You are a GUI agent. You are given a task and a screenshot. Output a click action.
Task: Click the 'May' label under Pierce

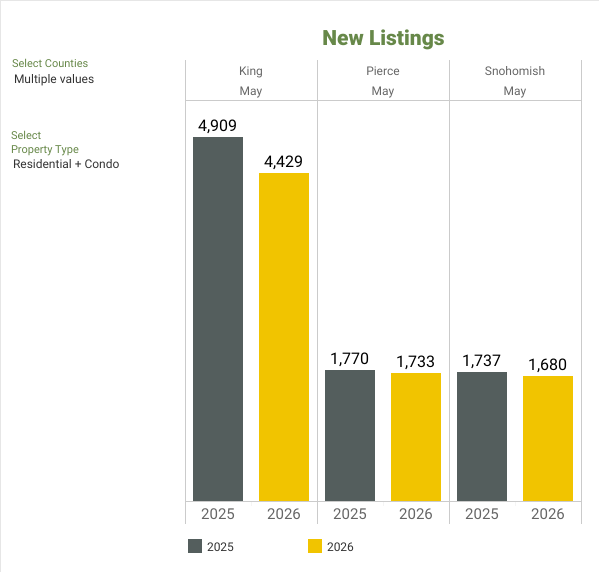(383, 91)
